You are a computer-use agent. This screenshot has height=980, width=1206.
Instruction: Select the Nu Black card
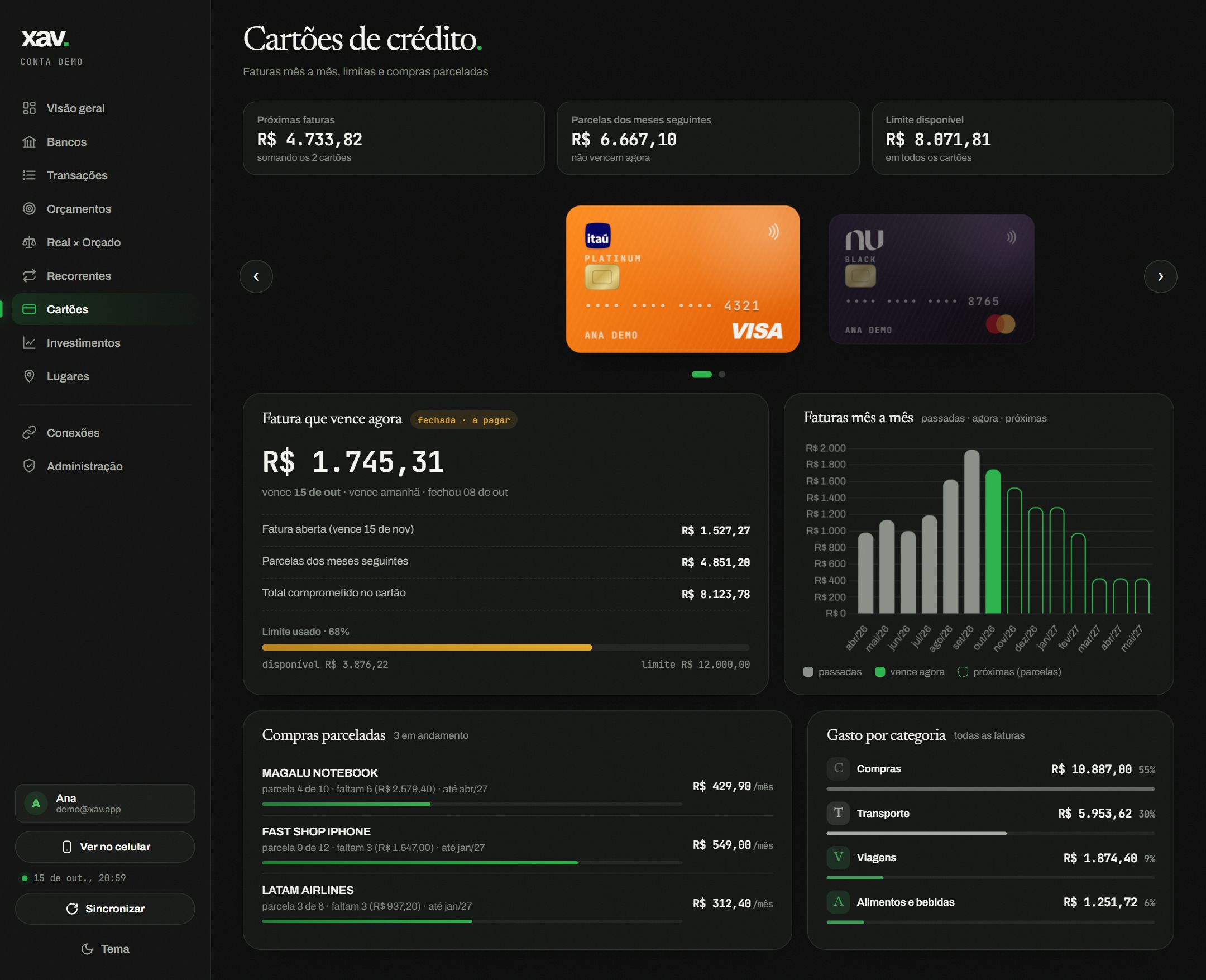pyautogui.click(x=931, y=279)
